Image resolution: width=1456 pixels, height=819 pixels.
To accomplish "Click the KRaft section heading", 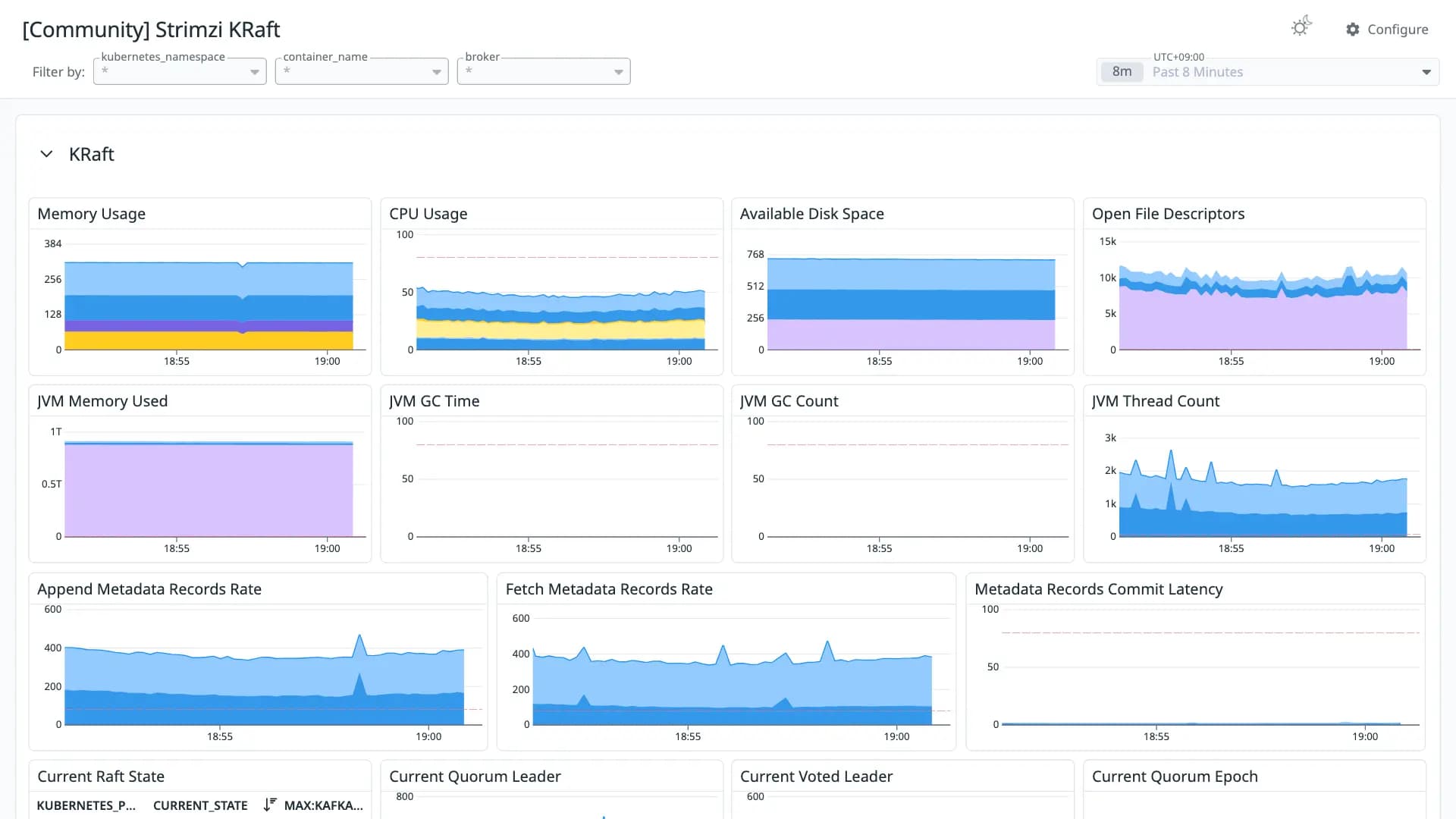I will tap(91, 154).
